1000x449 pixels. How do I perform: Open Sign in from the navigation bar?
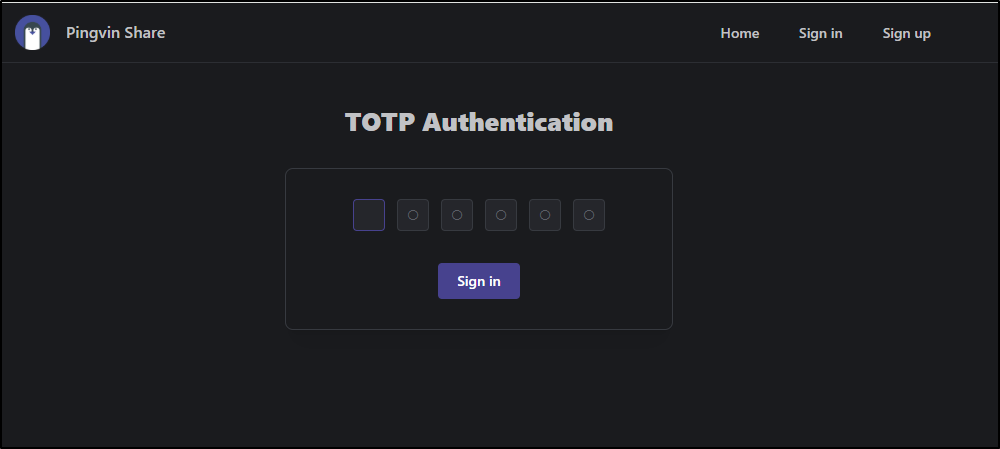(x=820, y=33)
